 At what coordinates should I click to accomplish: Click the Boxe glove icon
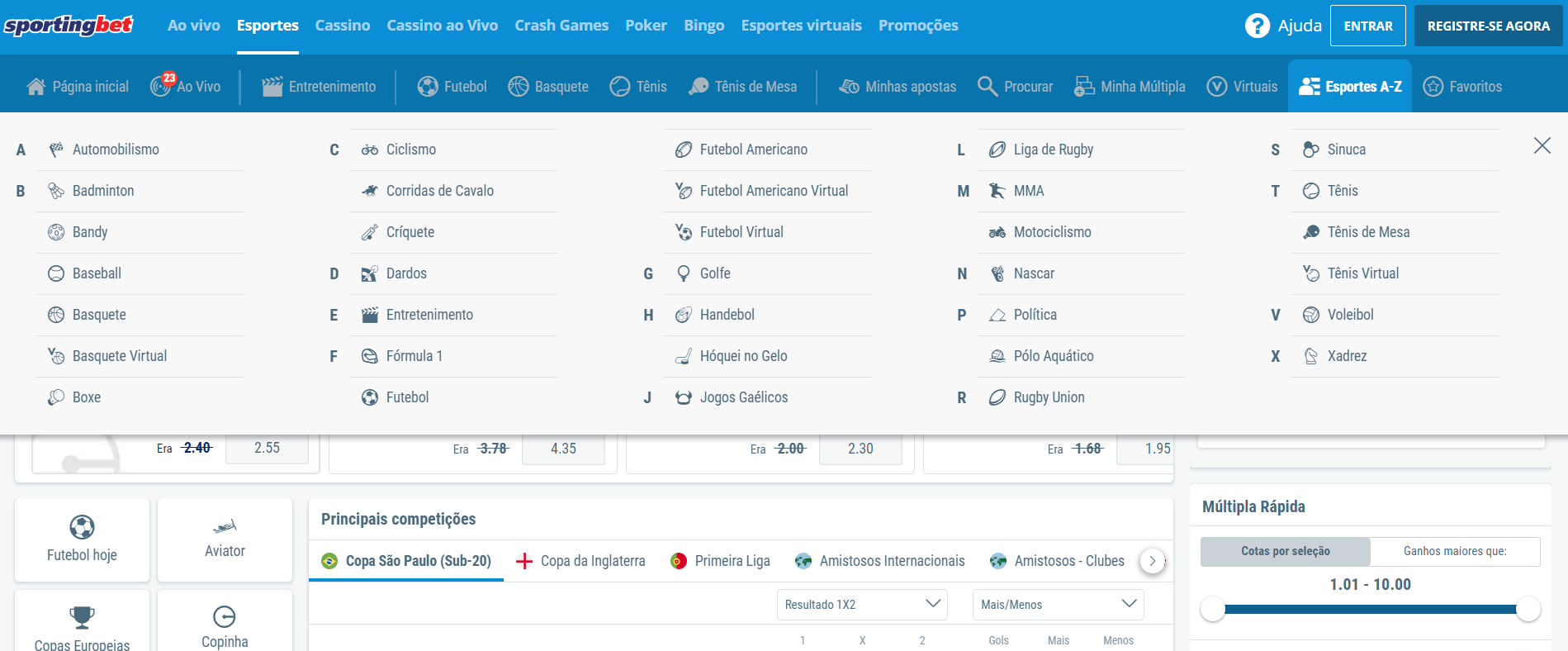pos(56,397)
